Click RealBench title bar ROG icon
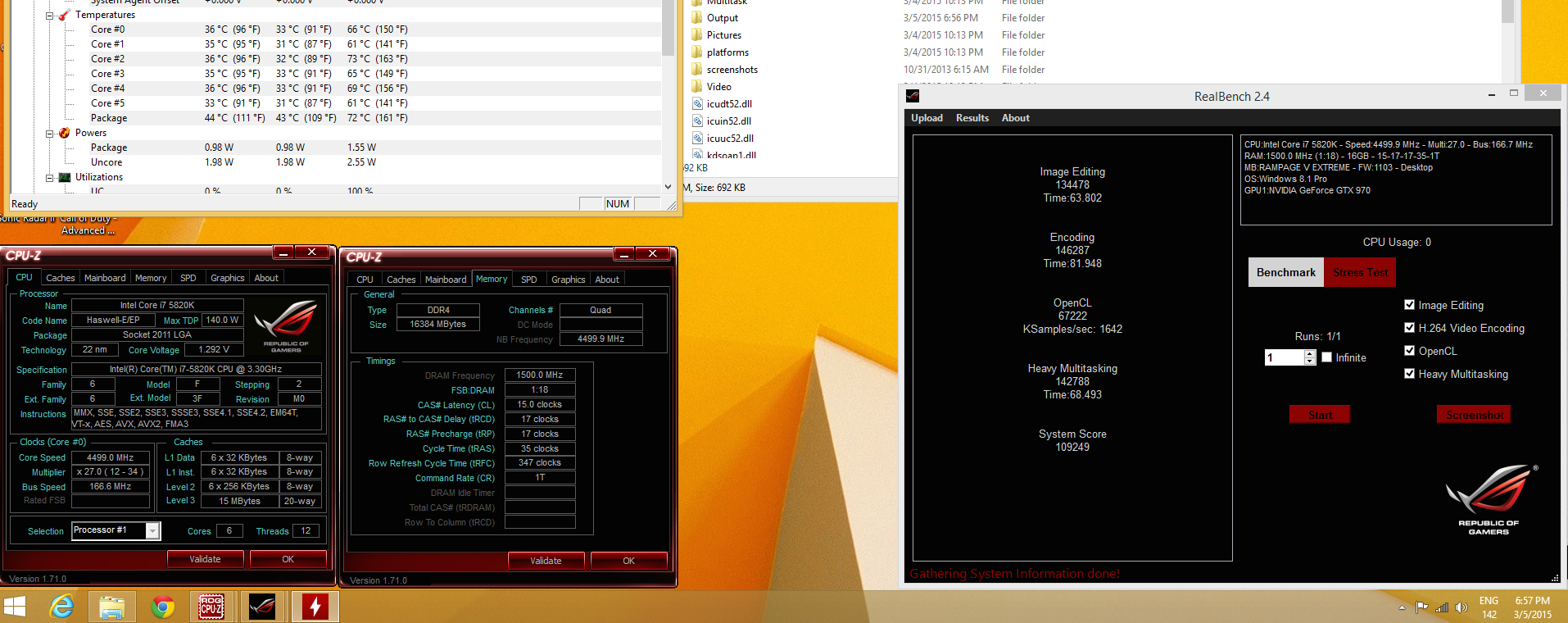Screen dimensions: 1568x623 (913, 96)
